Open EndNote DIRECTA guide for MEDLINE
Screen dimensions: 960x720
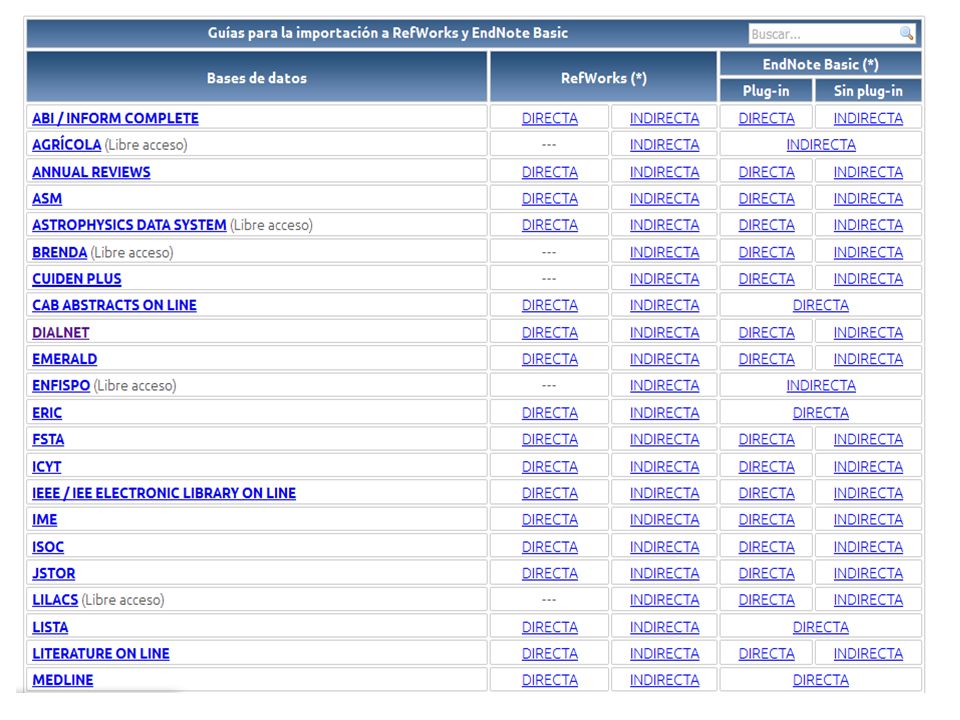(821, 680)
